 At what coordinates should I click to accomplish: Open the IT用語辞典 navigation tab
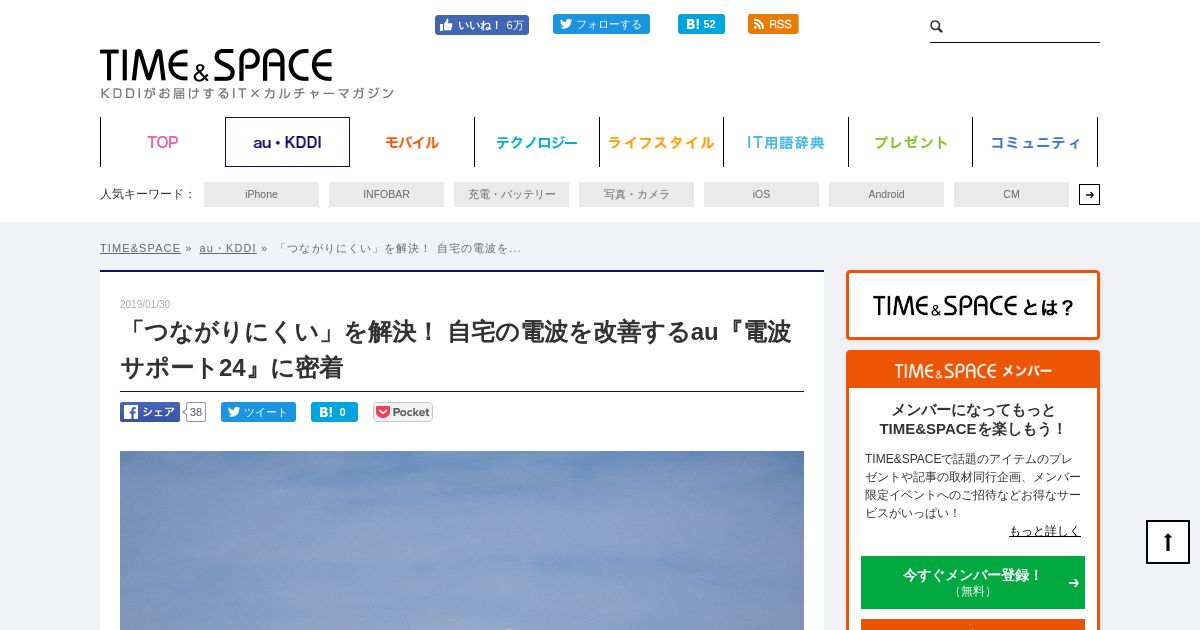tap(786, 142)
